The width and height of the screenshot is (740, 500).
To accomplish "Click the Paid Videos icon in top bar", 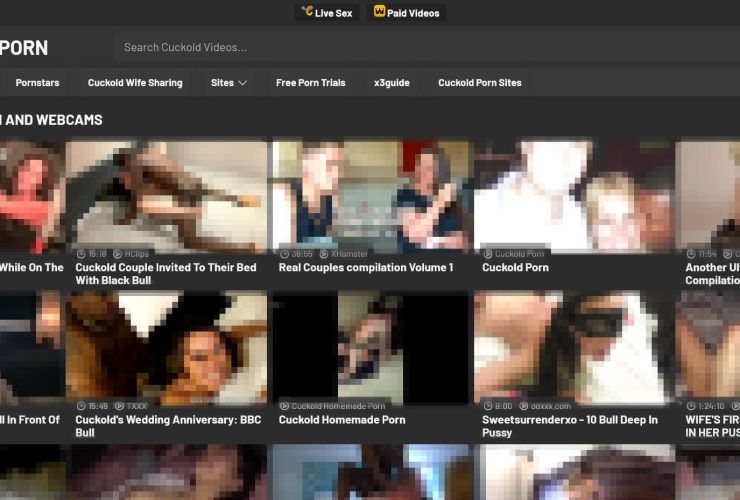I will [x=380, y=12].
